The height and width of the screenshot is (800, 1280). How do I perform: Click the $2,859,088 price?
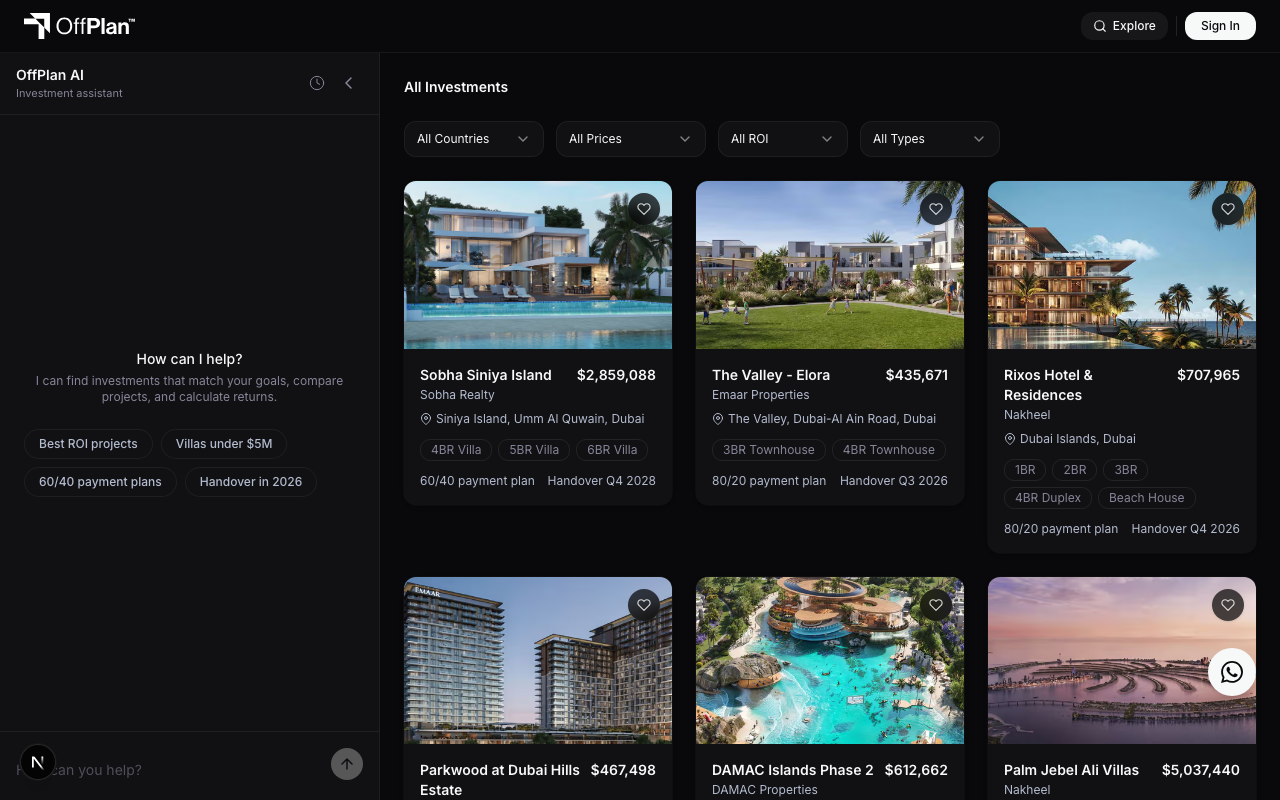(616, 375)
